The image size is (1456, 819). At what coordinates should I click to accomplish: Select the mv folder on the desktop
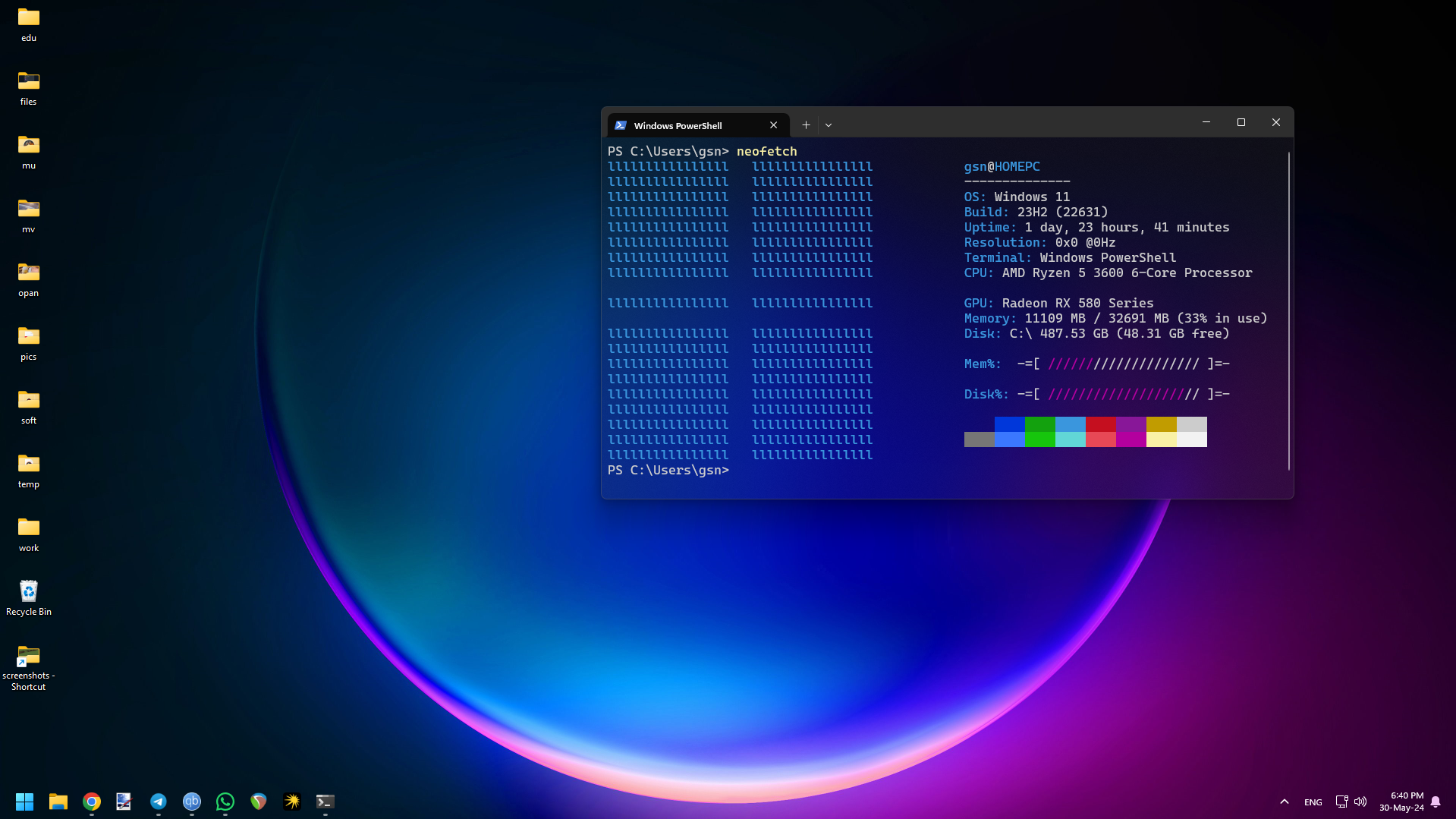pyautogui.click(x=29, y=216)
